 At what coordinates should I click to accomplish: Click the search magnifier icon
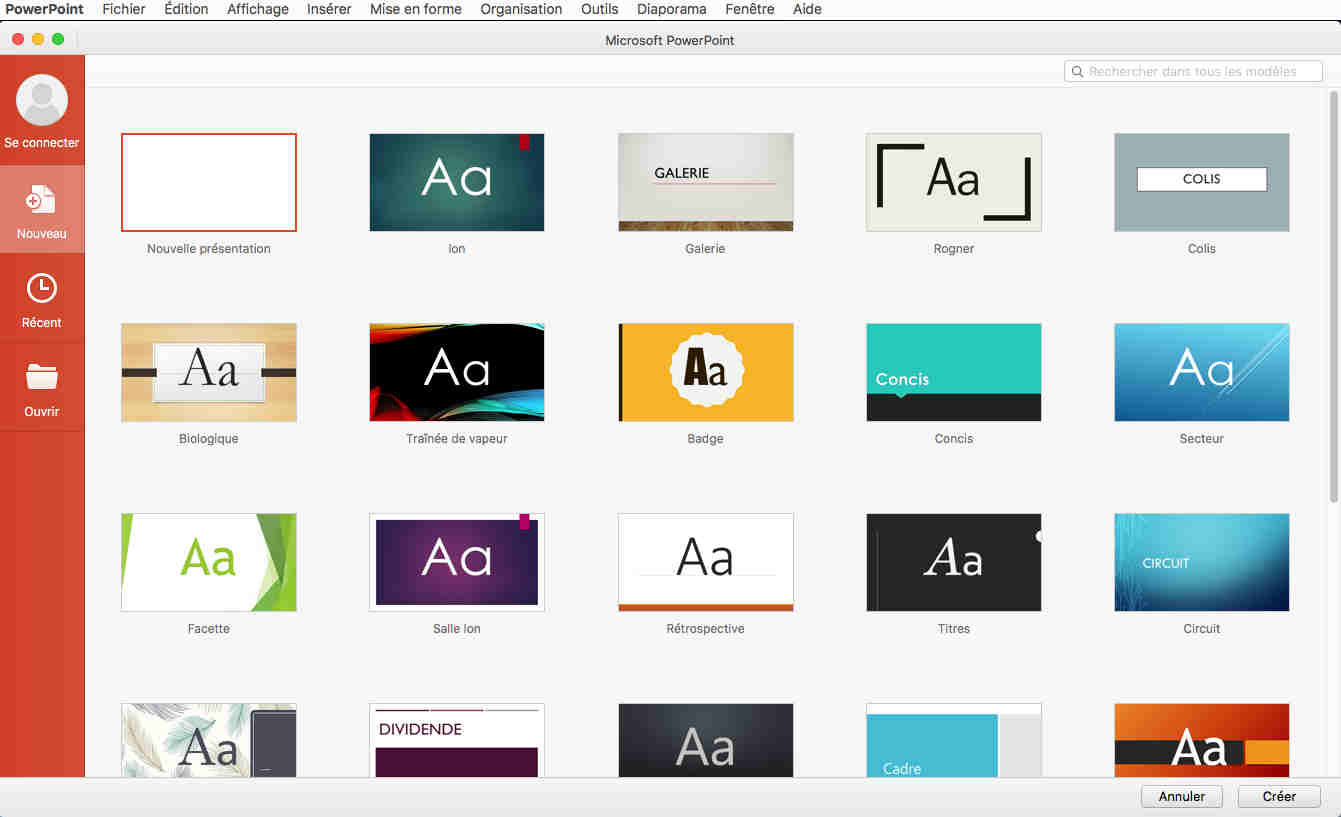(1077, 72)
